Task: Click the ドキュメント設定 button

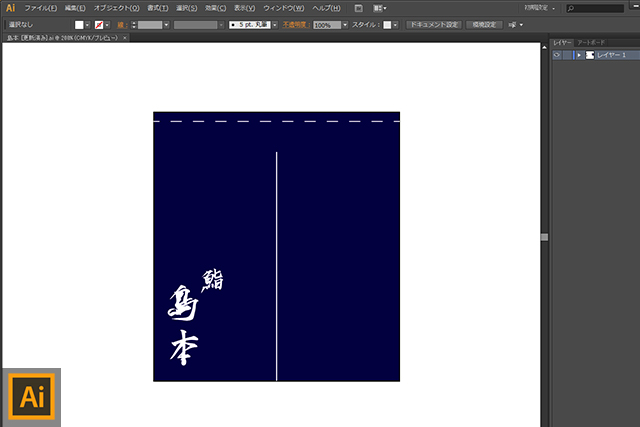Action: coord(434,24)
